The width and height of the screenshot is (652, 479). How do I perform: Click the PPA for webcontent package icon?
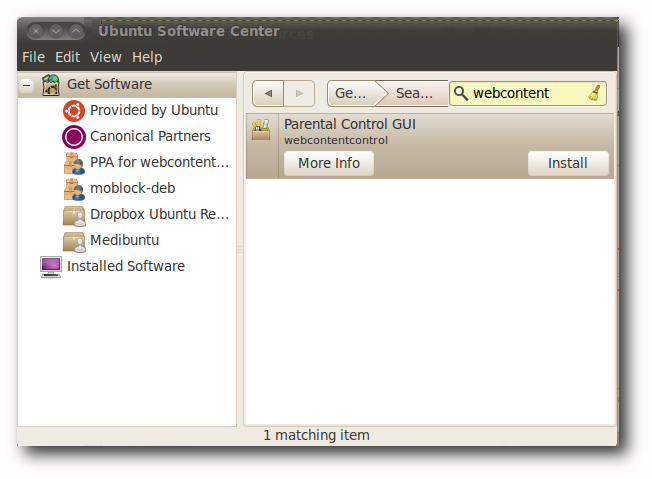[x=74, y=163]
